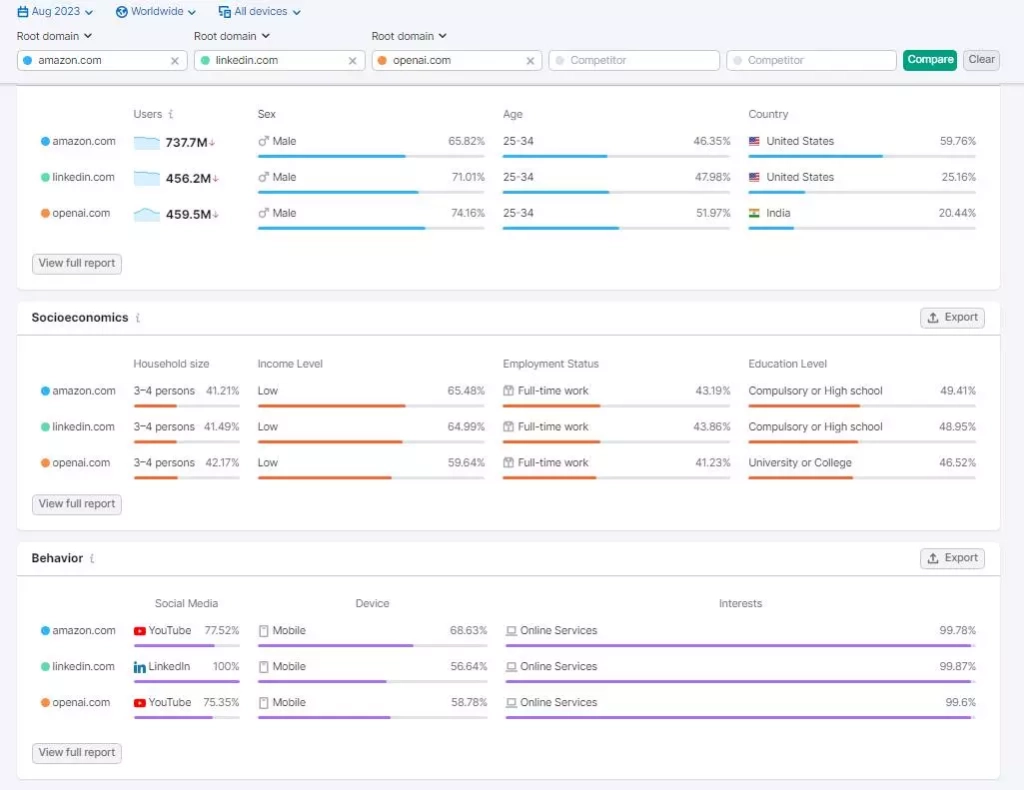
Task: Click the Behavior info icon
Action: 92,558
